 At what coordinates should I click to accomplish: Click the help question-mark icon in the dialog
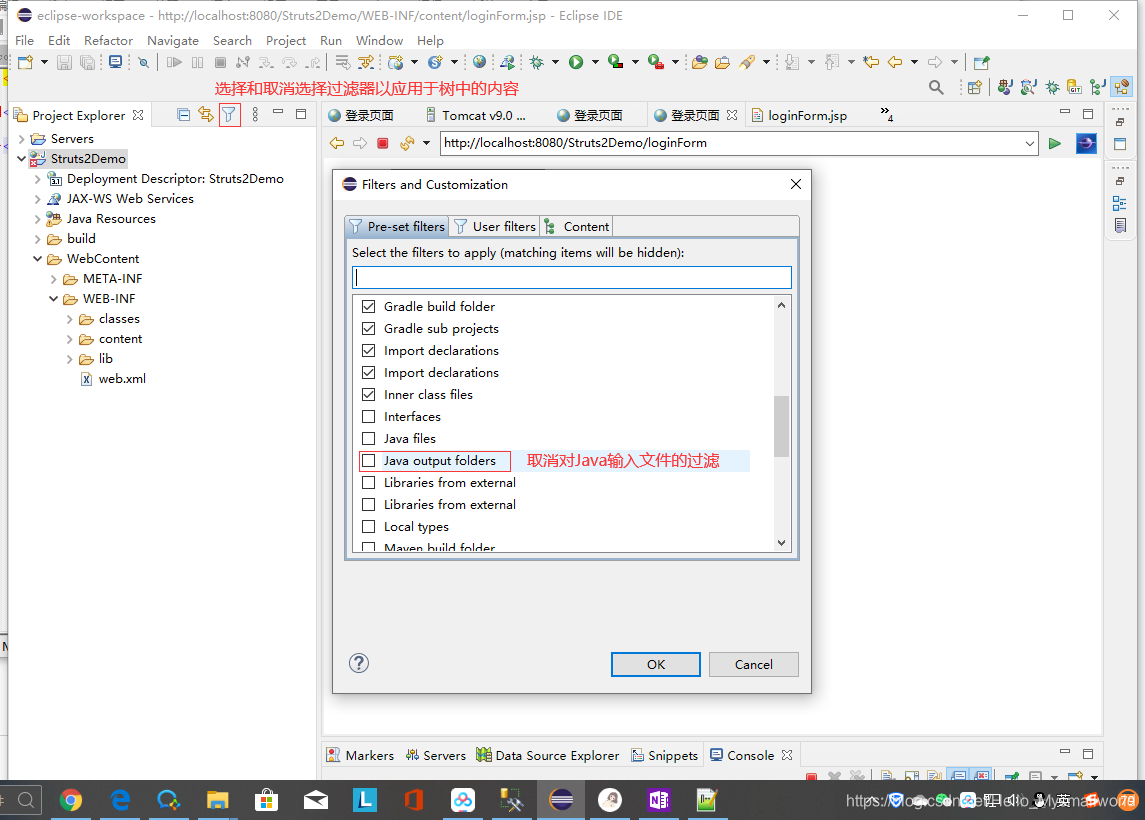click(358, 663)
